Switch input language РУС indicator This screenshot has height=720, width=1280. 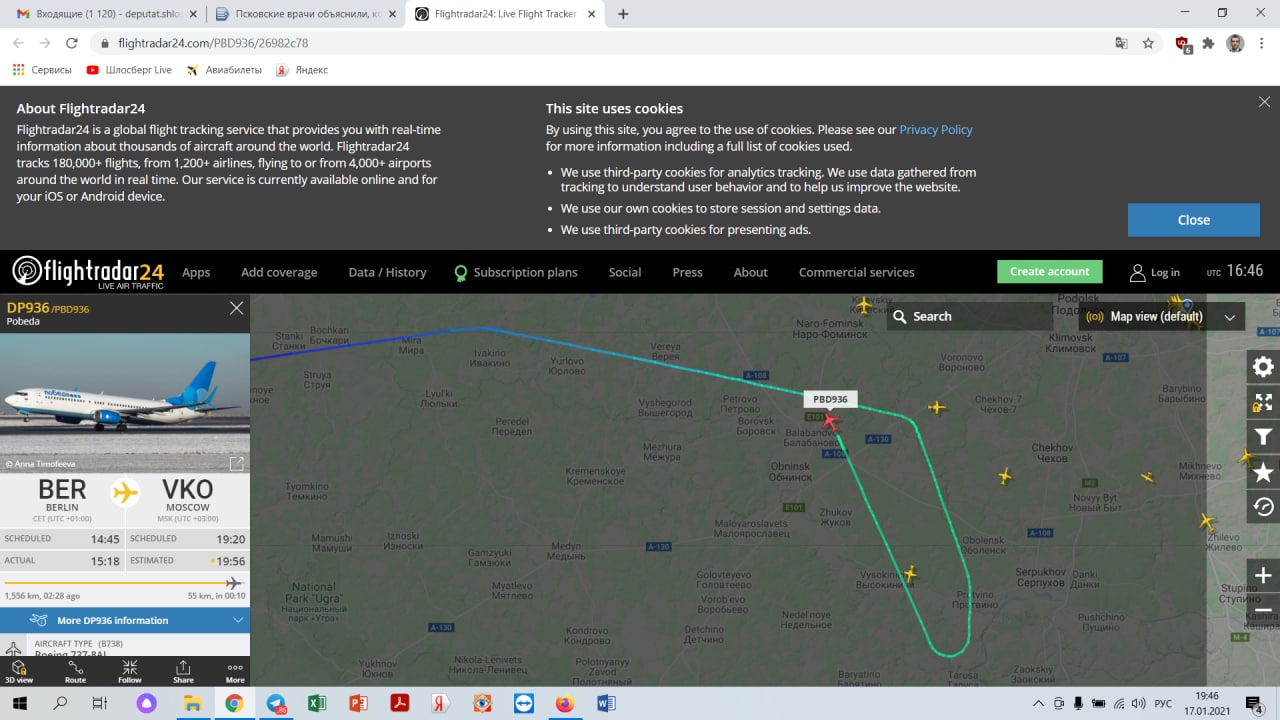click(x=1163, y=703)
